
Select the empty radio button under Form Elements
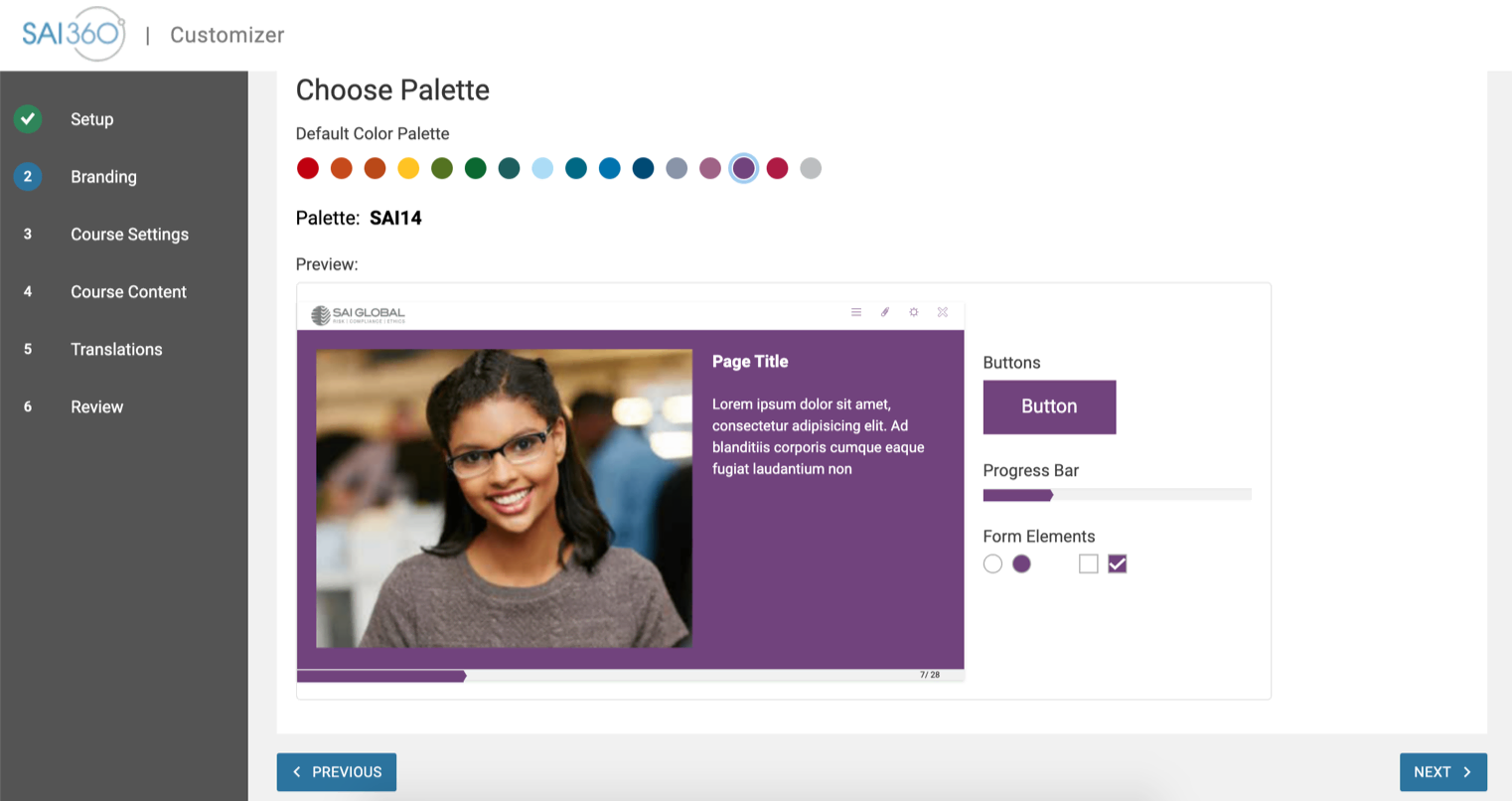pos(992,564)
